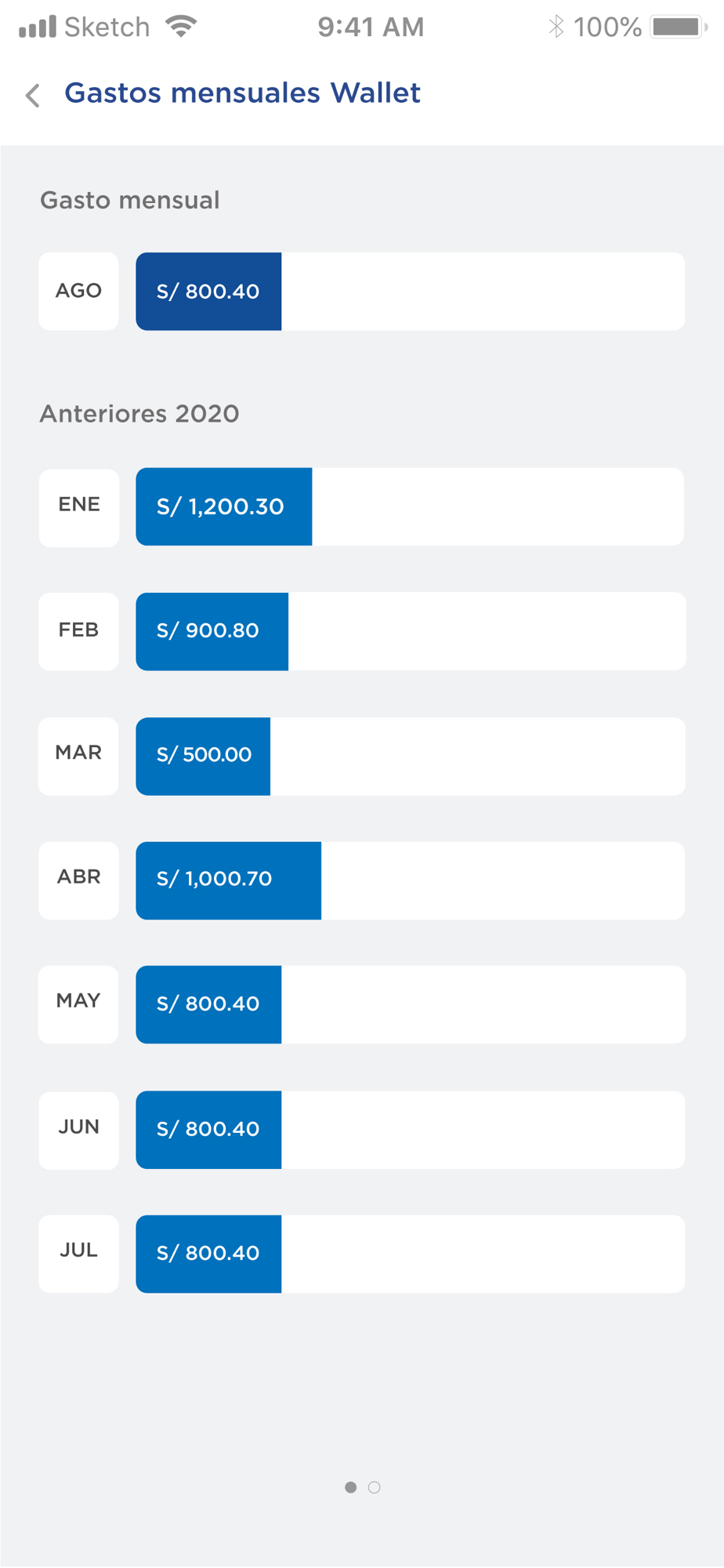Tap the cellular signal bars
Screen dimensions: 724x1568
(x=38, y=27)
